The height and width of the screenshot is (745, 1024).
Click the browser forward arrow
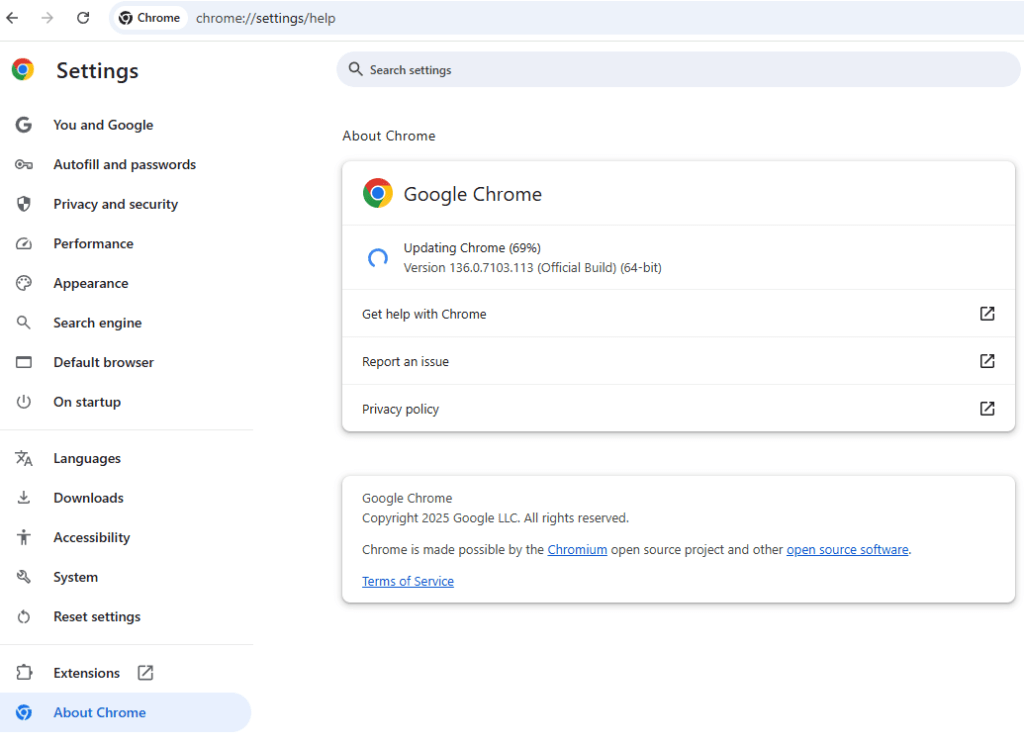[47, 18]
